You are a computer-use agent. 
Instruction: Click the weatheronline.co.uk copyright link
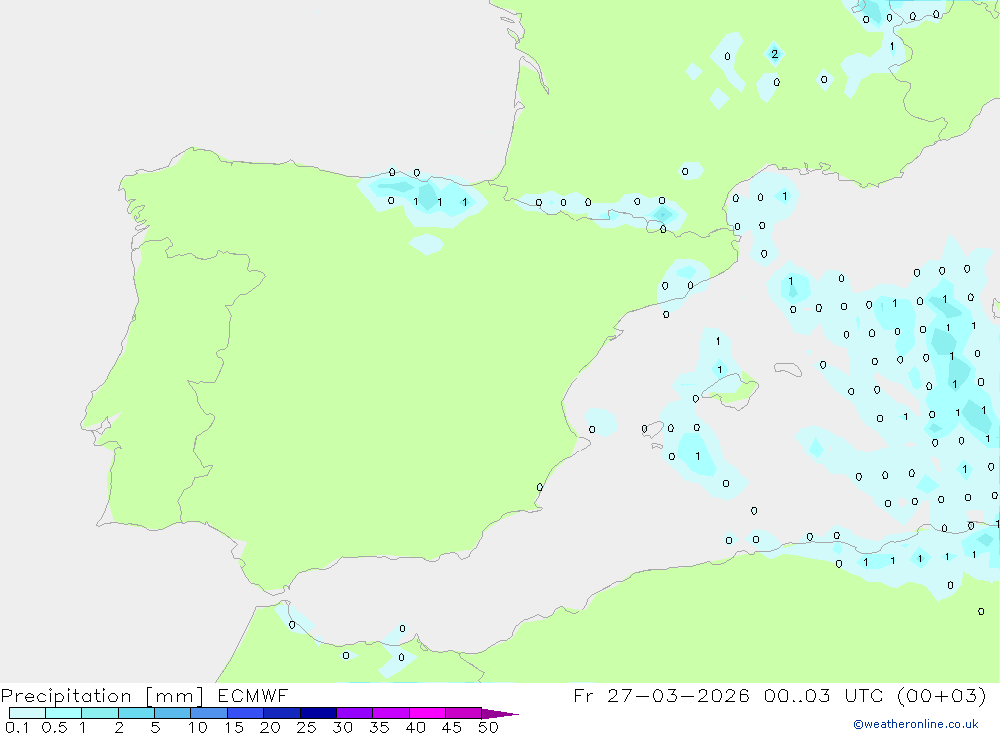(915, 724)
